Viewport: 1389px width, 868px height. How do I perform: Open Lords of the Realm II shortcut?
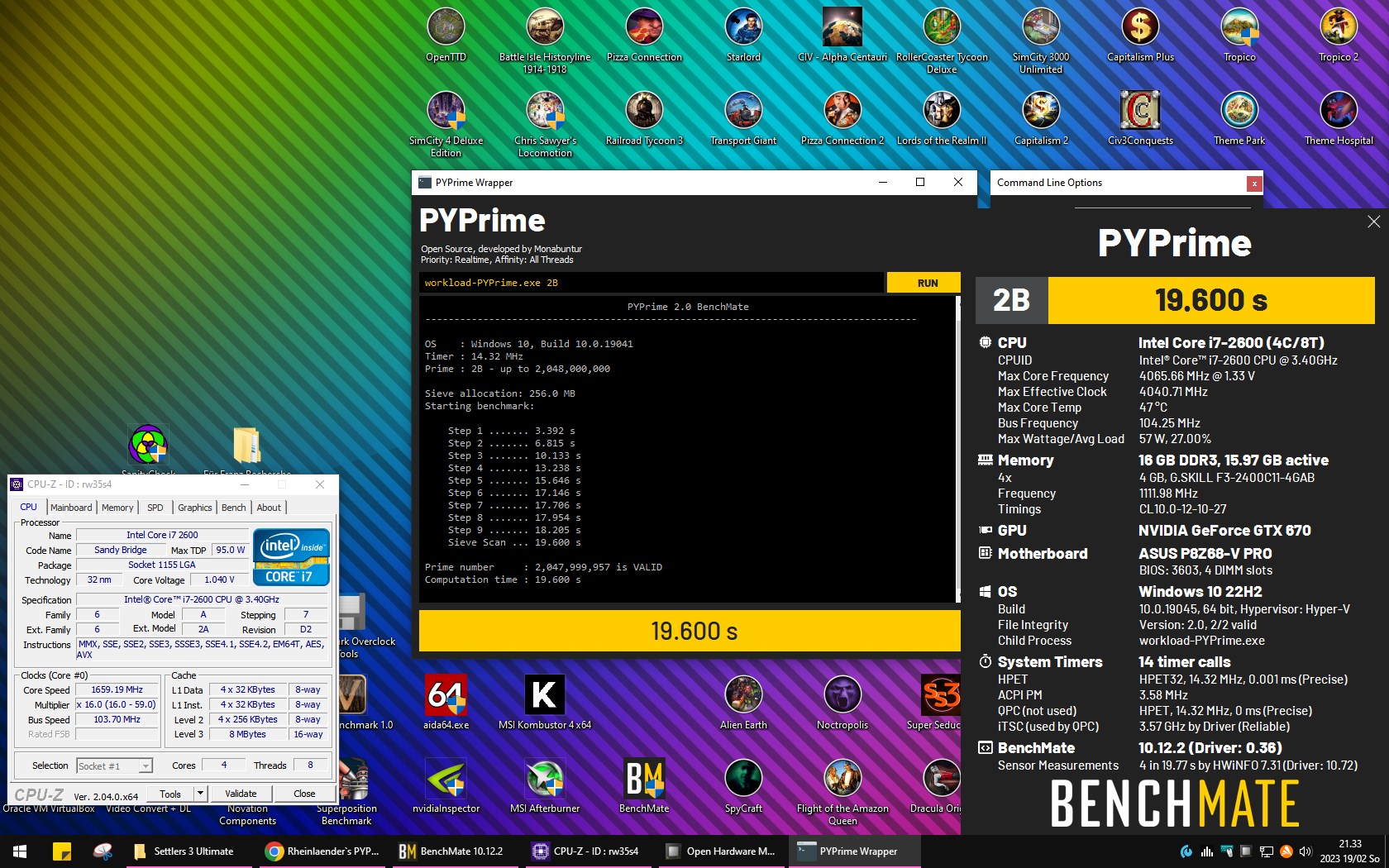point(942,118)
